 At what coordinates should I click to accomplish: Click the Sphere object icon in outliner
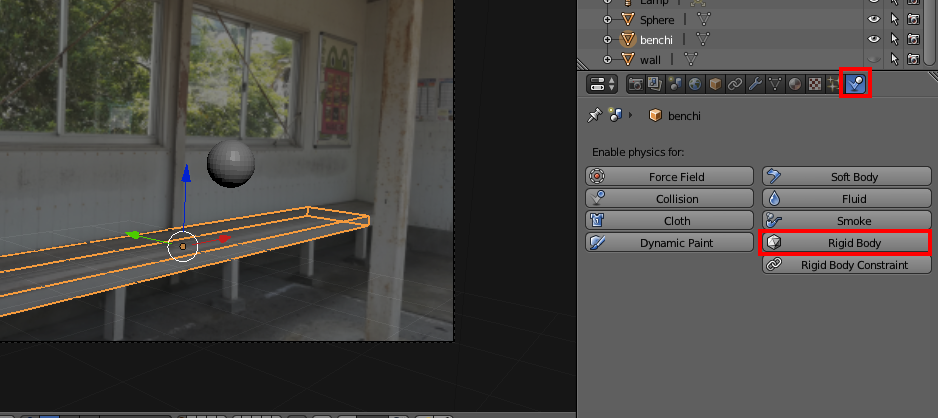pos(628,20)
